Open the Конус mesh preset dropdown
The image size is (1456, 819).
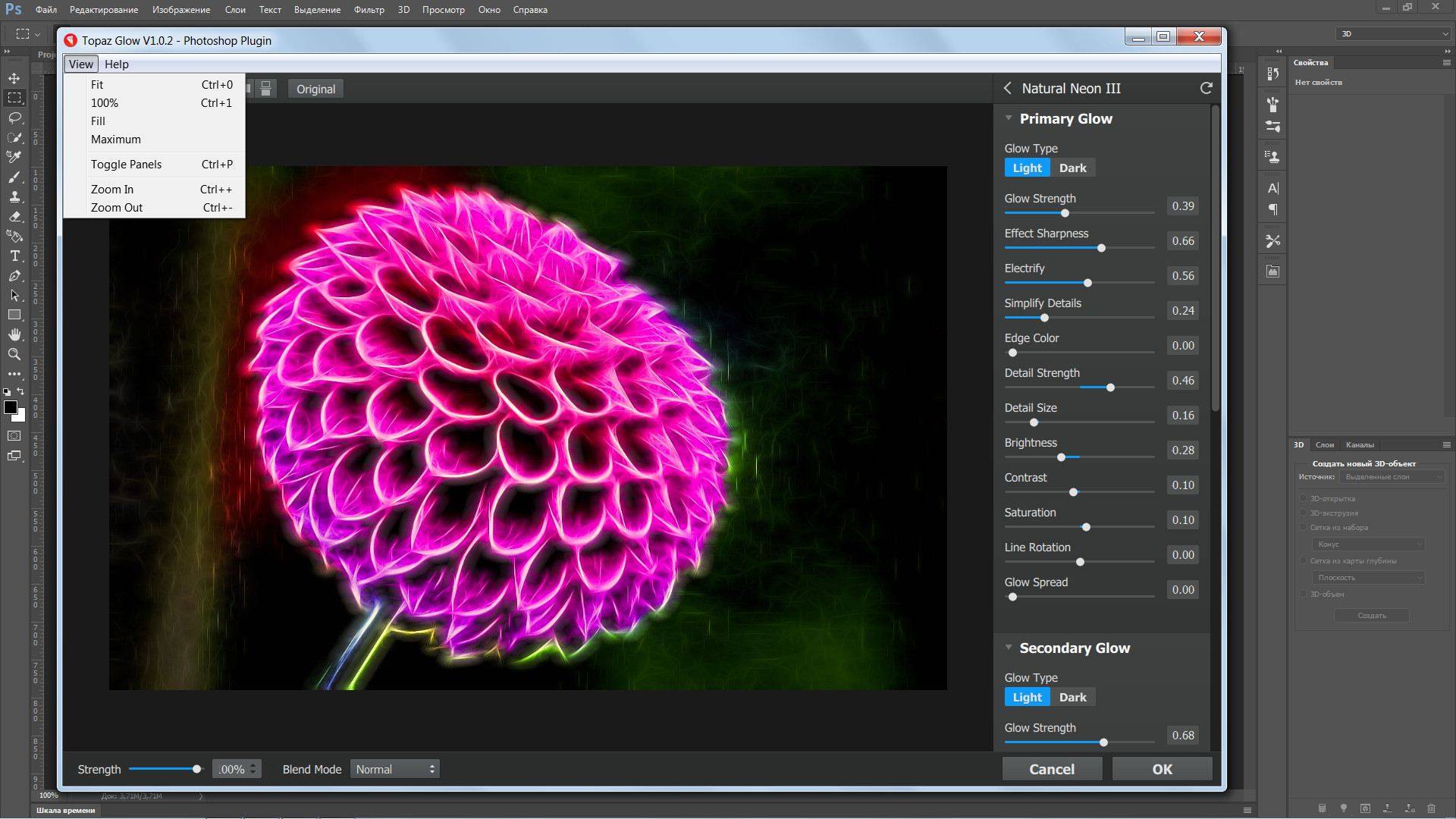(1368, 544)
